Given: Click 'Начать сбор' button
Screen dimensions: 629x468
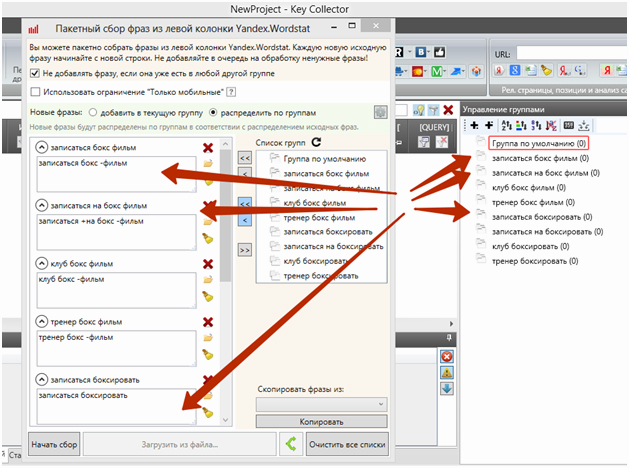Looking at the screenshot, I should [54, 444].
